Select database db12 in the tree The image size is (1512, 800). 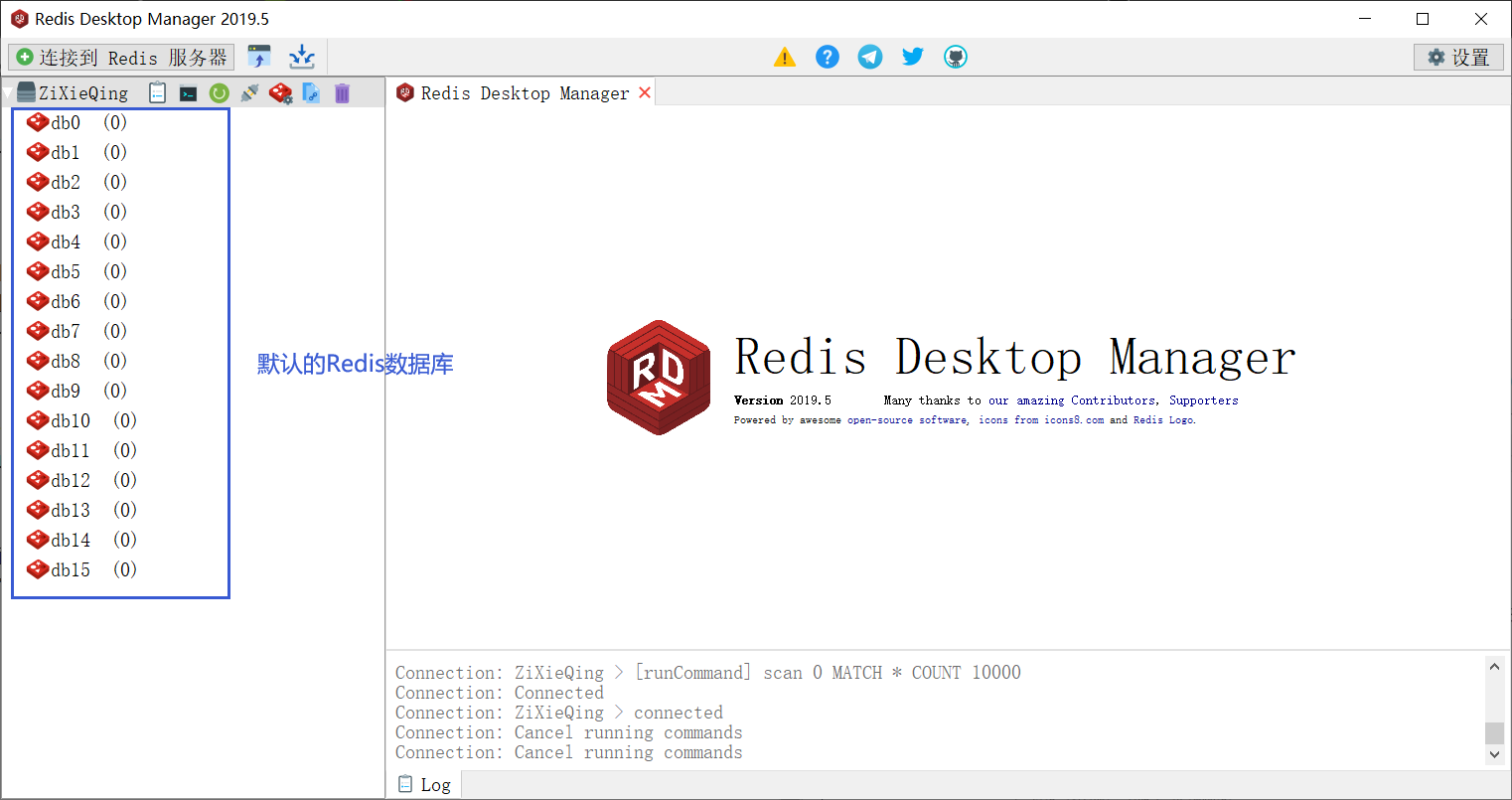tap(81, 481)
